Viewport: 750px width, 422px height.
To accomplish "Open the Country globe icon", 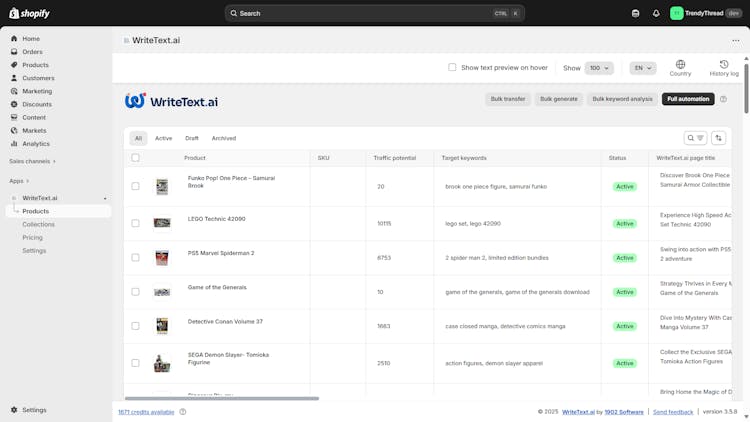I will coord(680,65).
